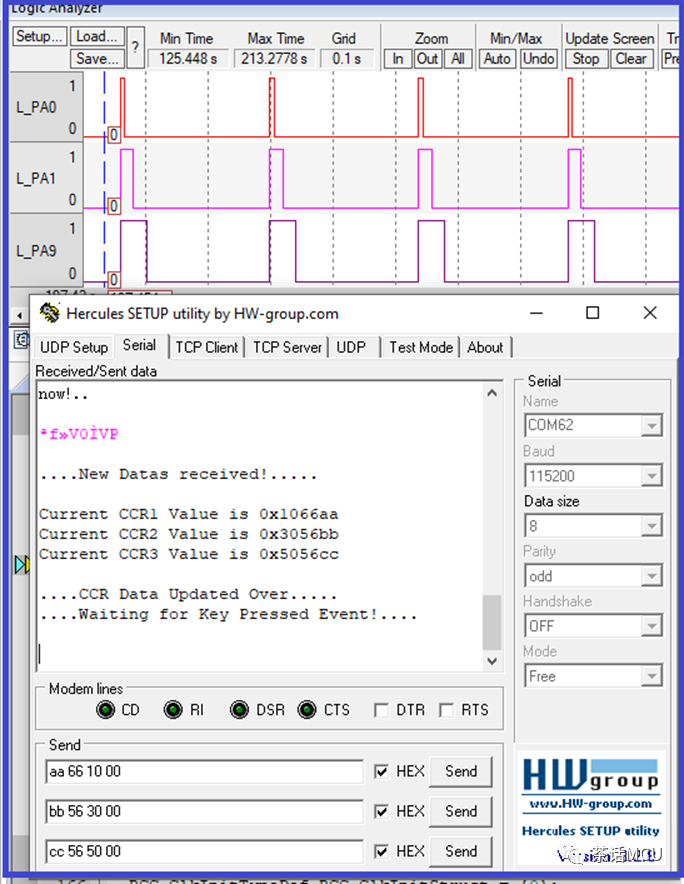Screen dimensions: 684x884
Task: Click 'Current CCR1 Value is 0x1066aa' line
Action: pyautogui.click(x=188, y=514)
